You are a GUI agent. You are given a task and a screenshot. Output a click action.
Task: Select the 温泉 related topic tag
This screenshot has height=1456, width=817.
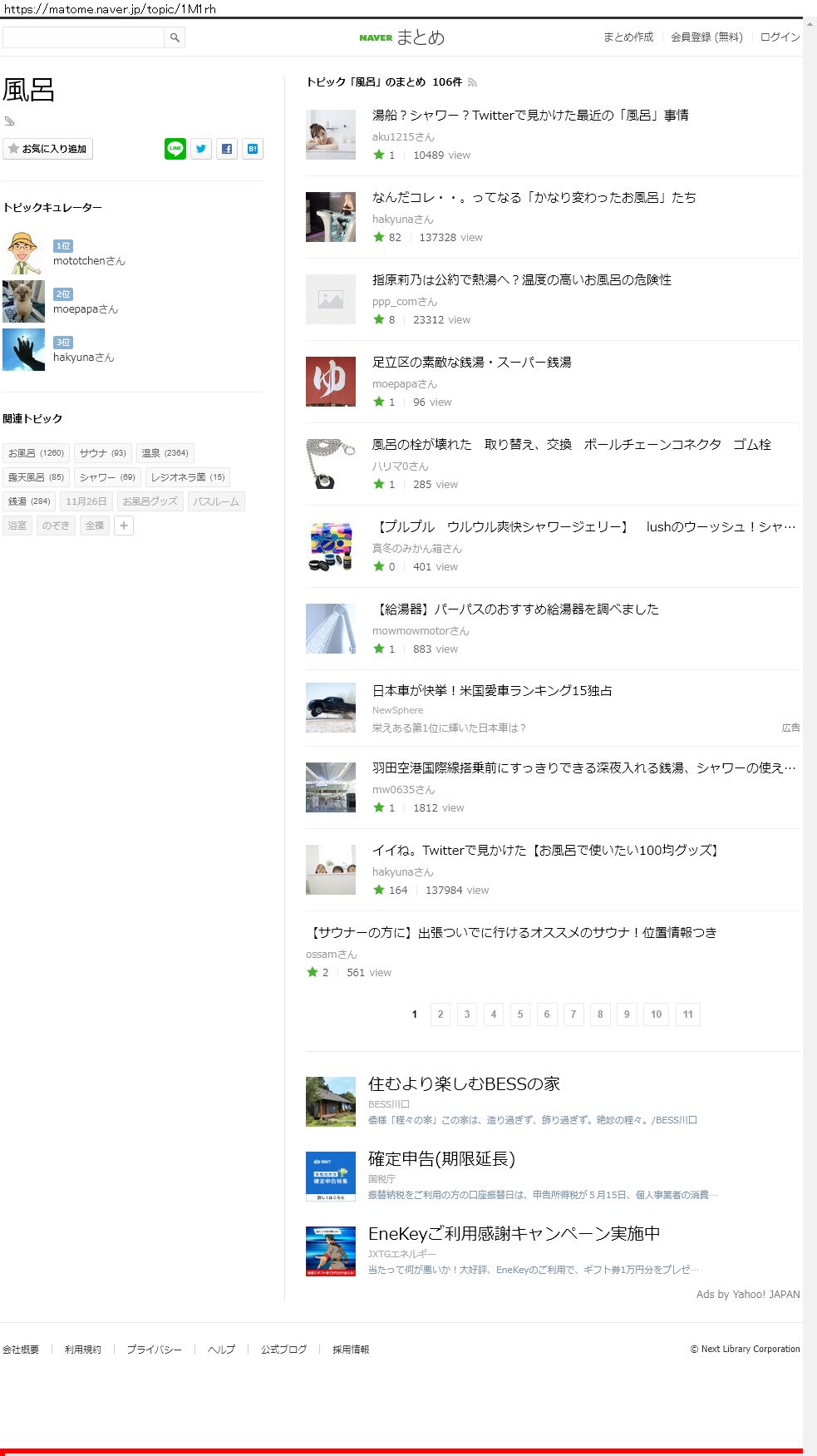[165, 453]
